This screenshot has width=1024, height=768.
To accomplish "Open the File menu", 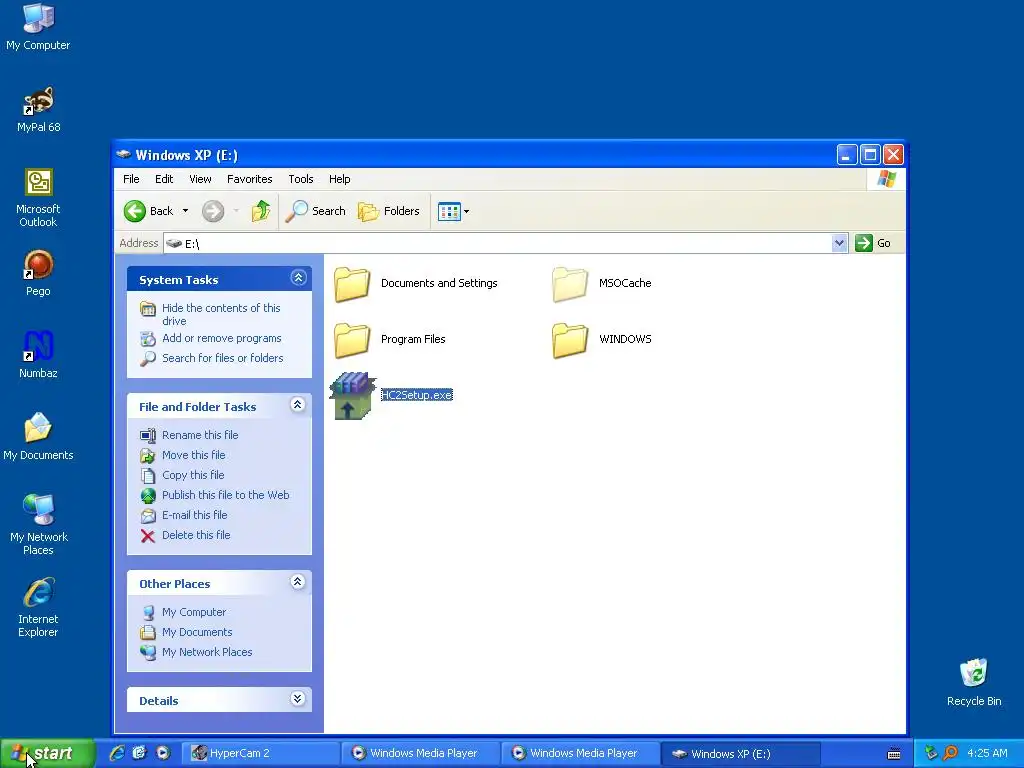I will [131, 179].
